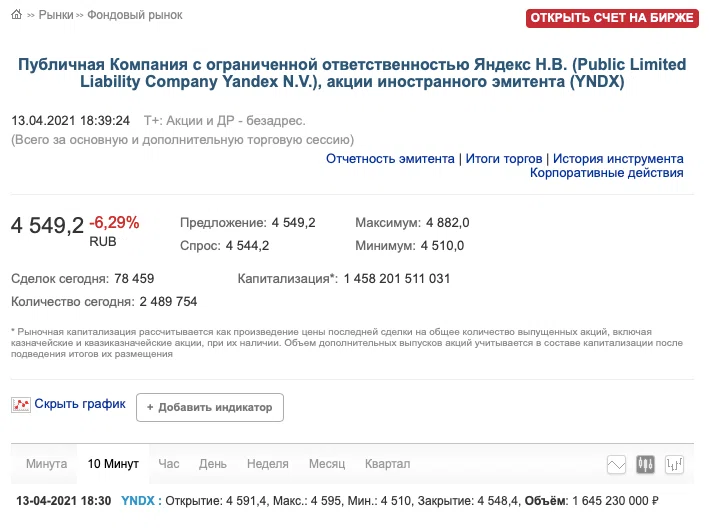Open the Отчетность эмитента link
The height and width of the screenshot is (528, 709).
pos(390,158)
